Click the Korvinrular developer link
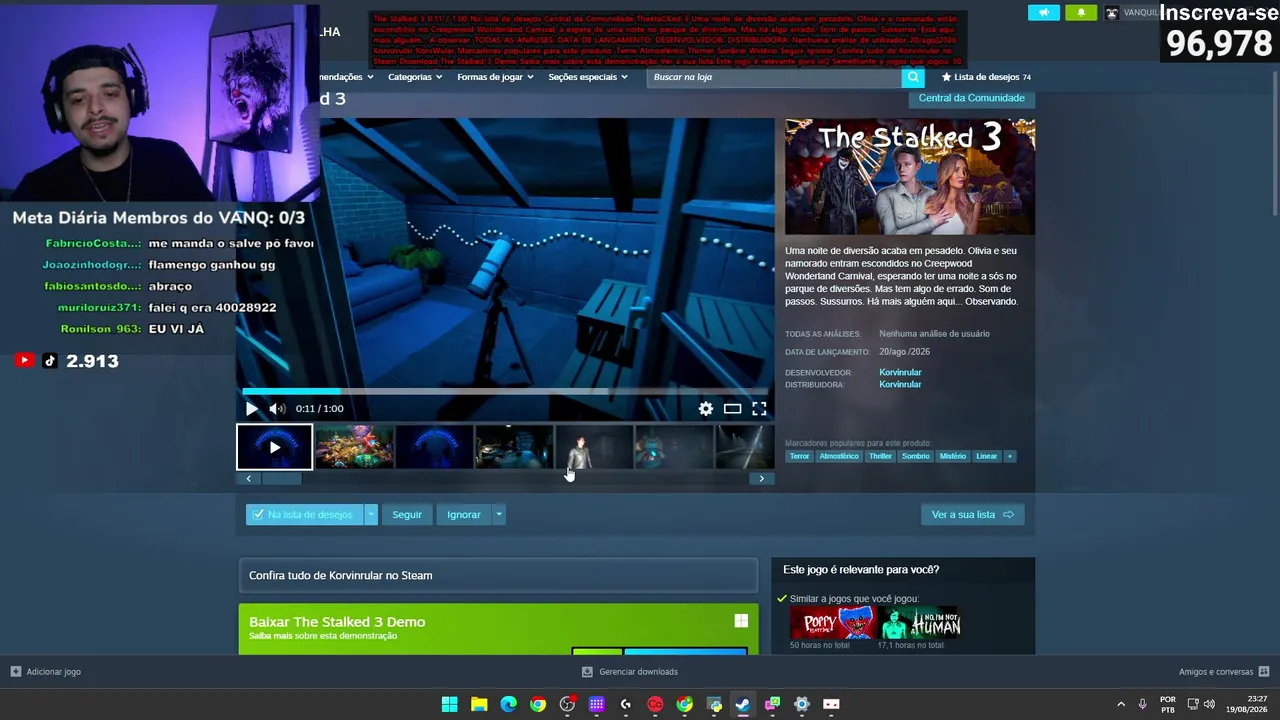This screenshot has height=720, width=1280. point(900,373)
